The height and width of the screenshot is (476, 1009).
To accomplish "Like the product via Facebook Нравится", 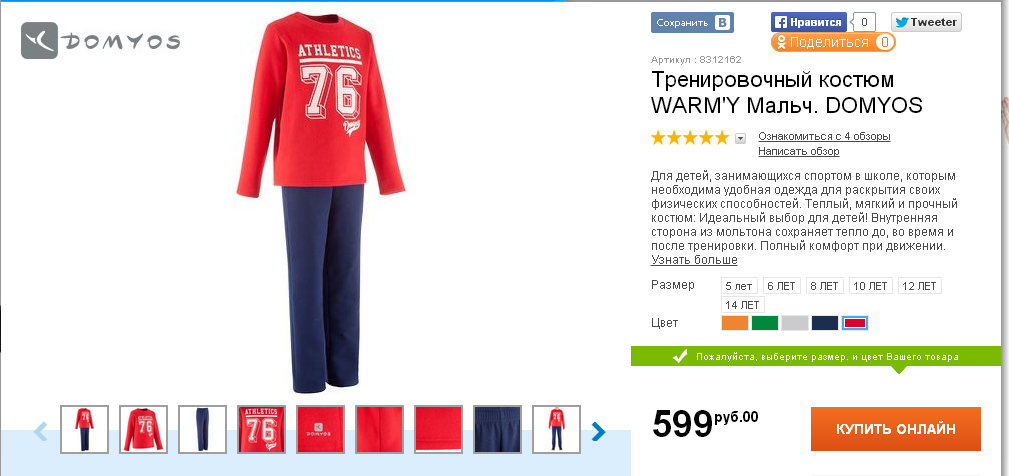I will pyautogui.click(x=809, y=22).
